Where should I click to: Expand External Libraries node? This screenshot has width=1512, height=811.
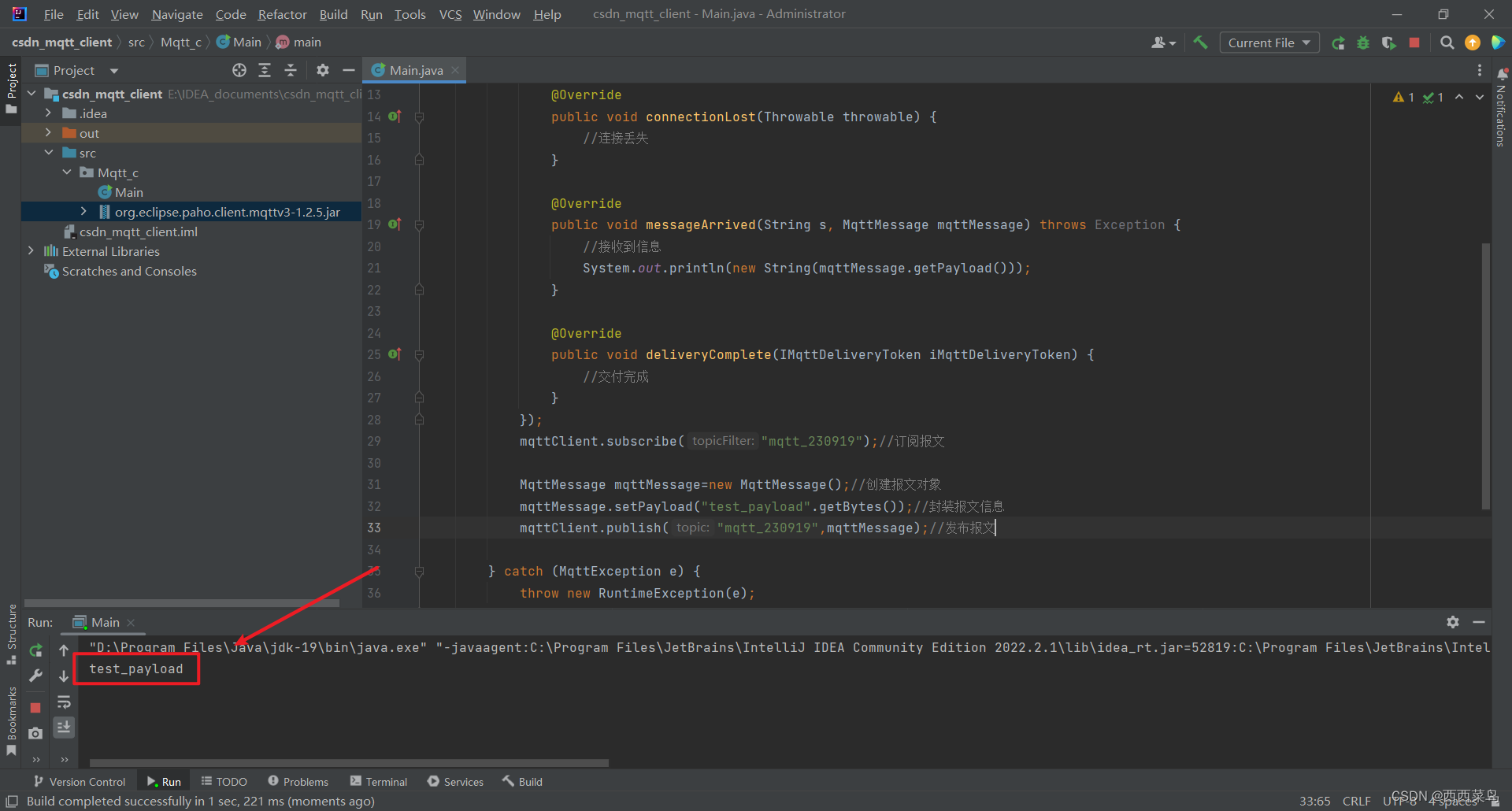point(31,251)
